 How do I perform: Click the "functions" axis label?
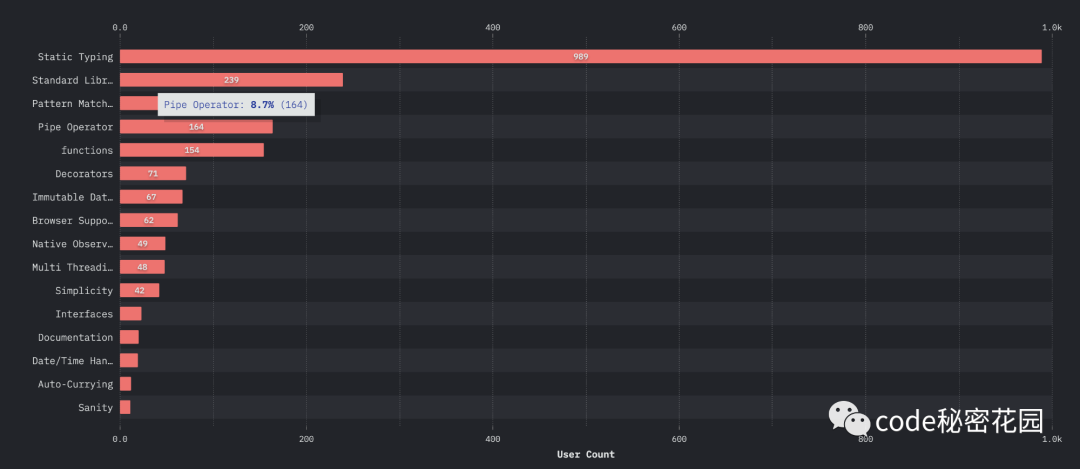click(87, 151)
